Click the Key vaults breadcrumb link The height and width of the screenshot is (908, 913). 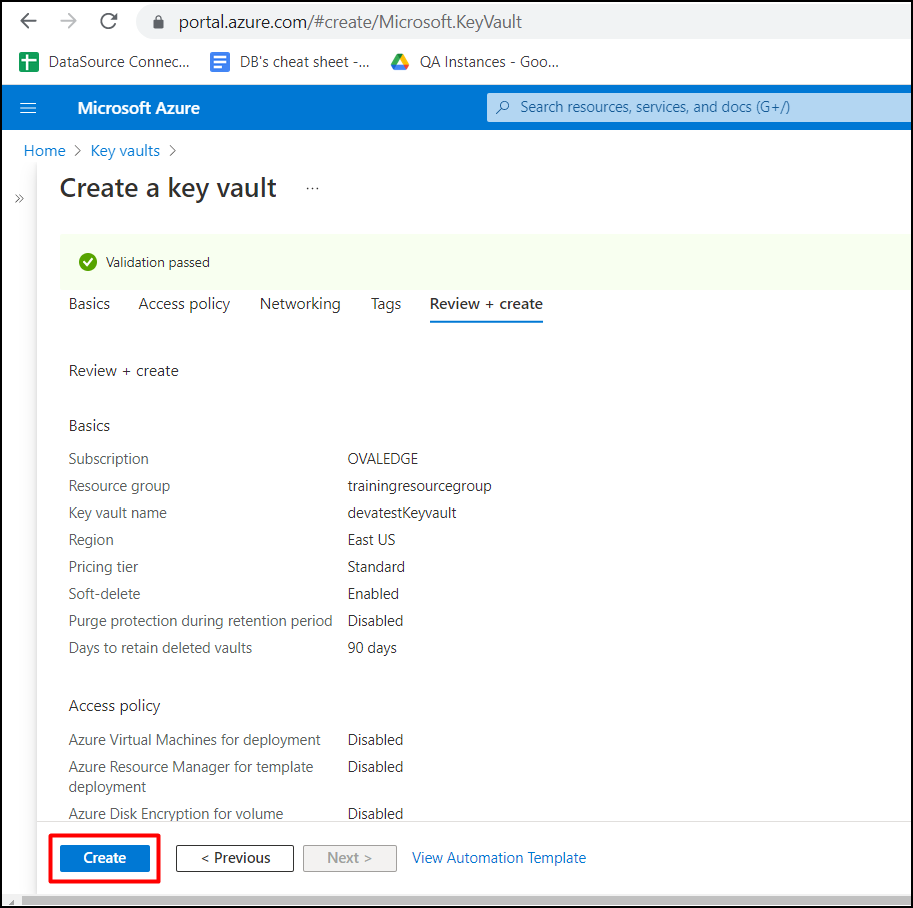pos(125,151)
